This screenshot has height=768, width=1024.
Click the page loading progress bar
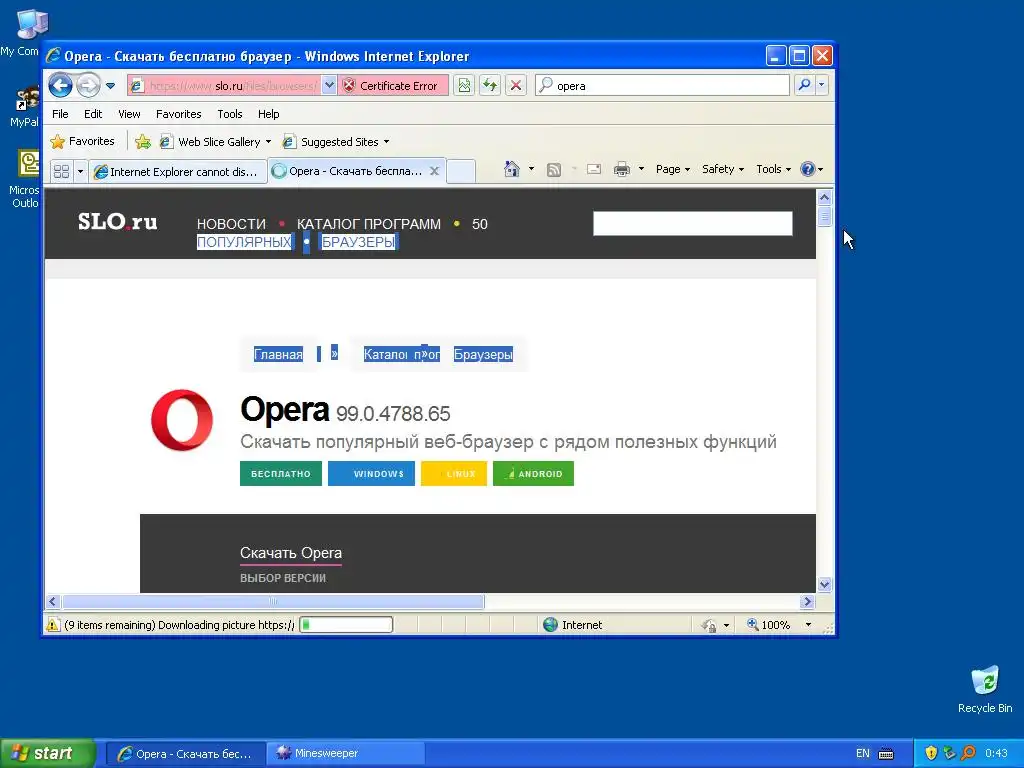point(345,625)
